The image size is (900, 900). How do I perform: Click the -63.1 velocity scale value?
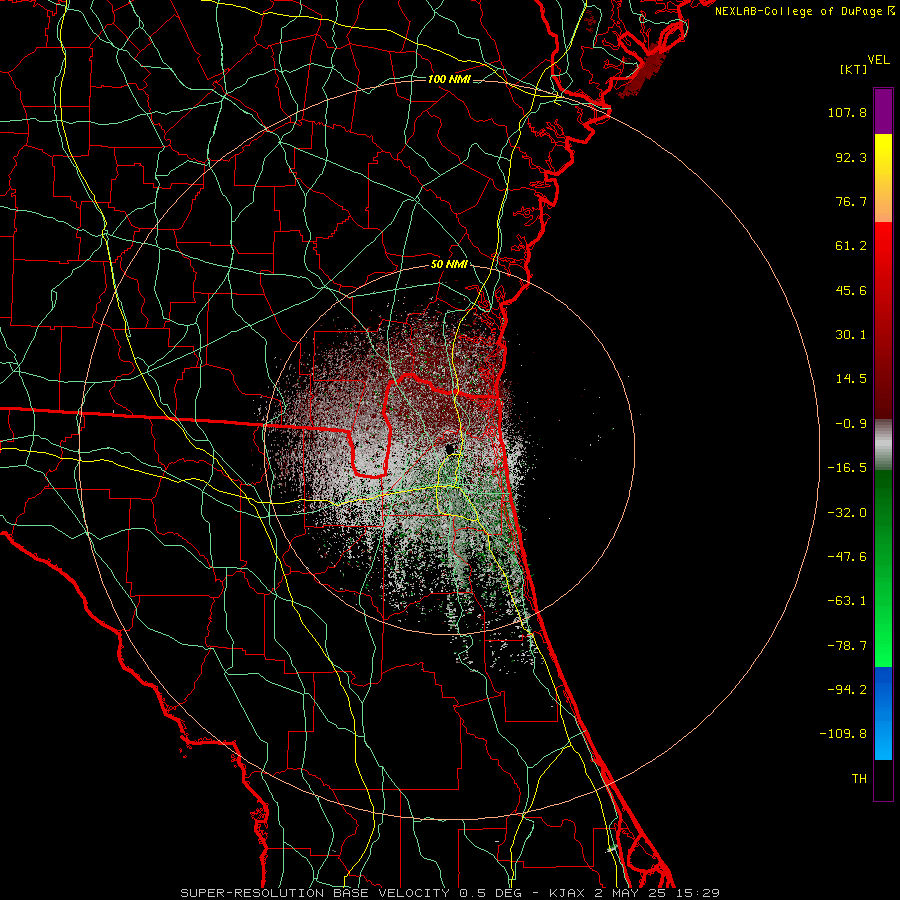click(x=847, y=601)
